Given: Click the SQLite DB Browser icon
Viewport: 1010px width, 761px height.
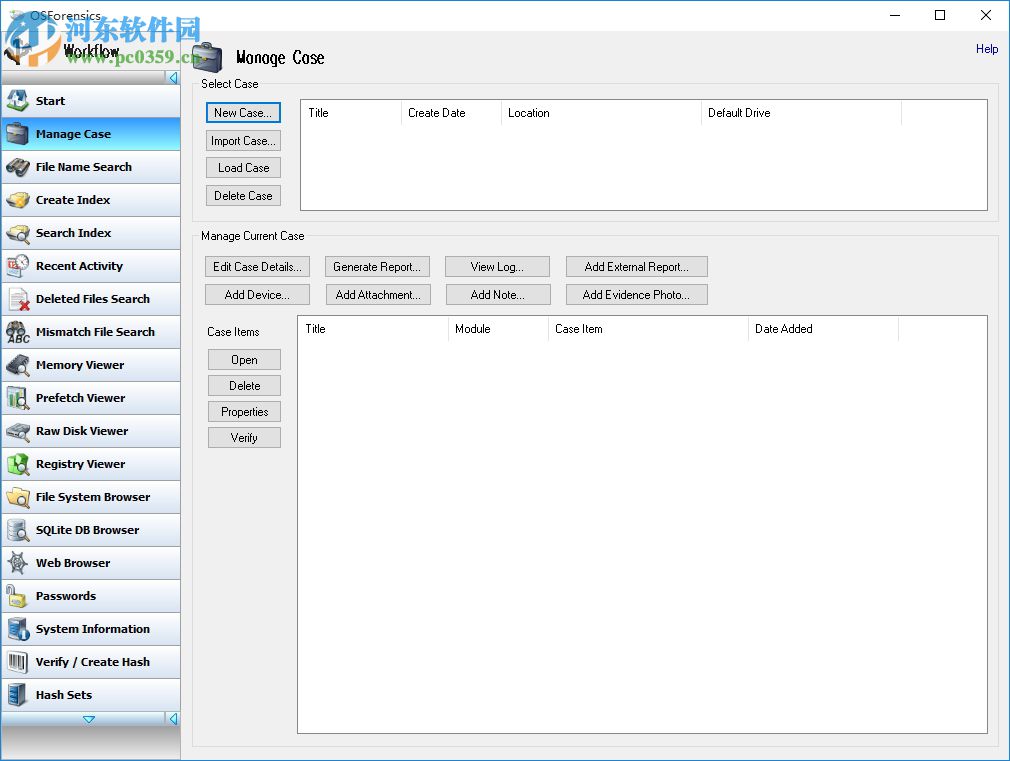Looking at the screenshot, I should [x=17, y=530].
